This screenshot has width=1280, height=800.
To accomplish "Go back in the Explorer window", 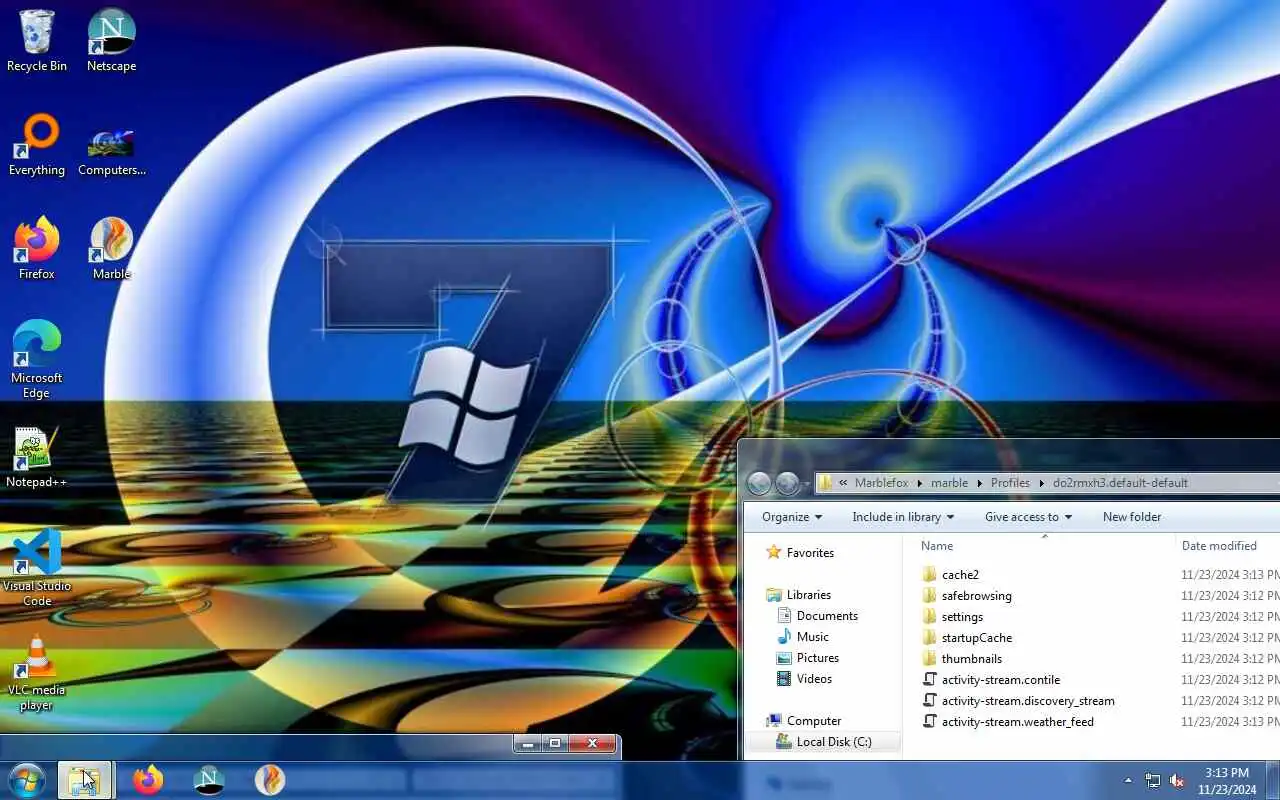I will 760,483.
